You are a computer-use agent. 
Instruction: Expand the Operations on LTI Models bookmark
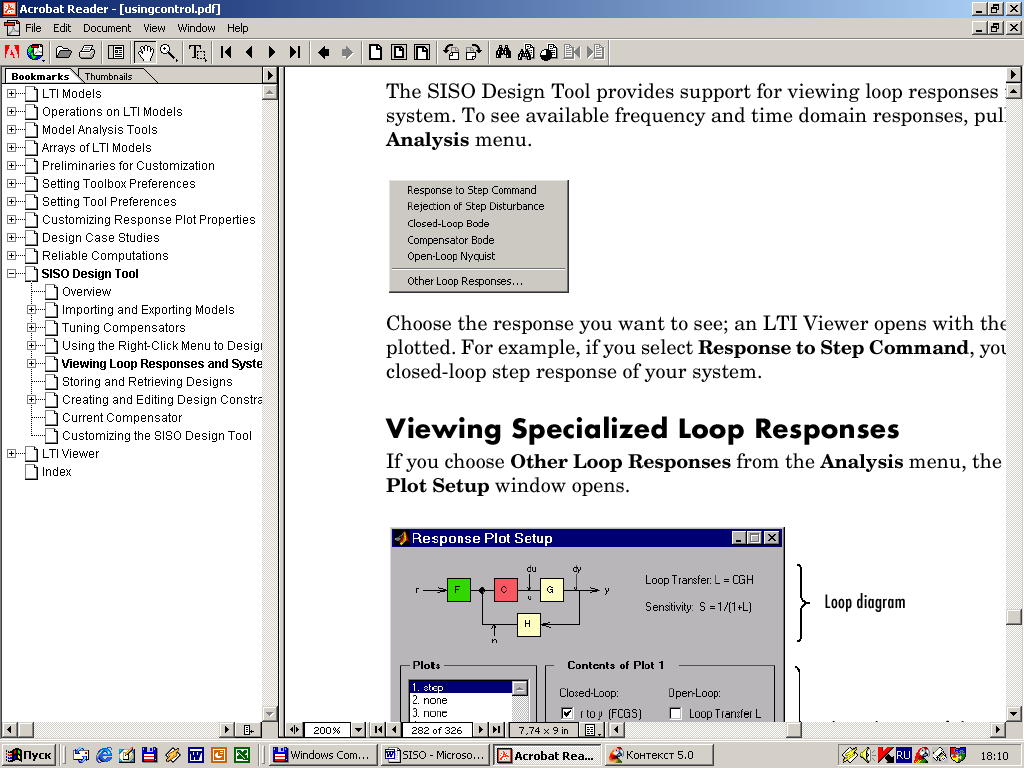pyautogui.click(x=12, y=112)
